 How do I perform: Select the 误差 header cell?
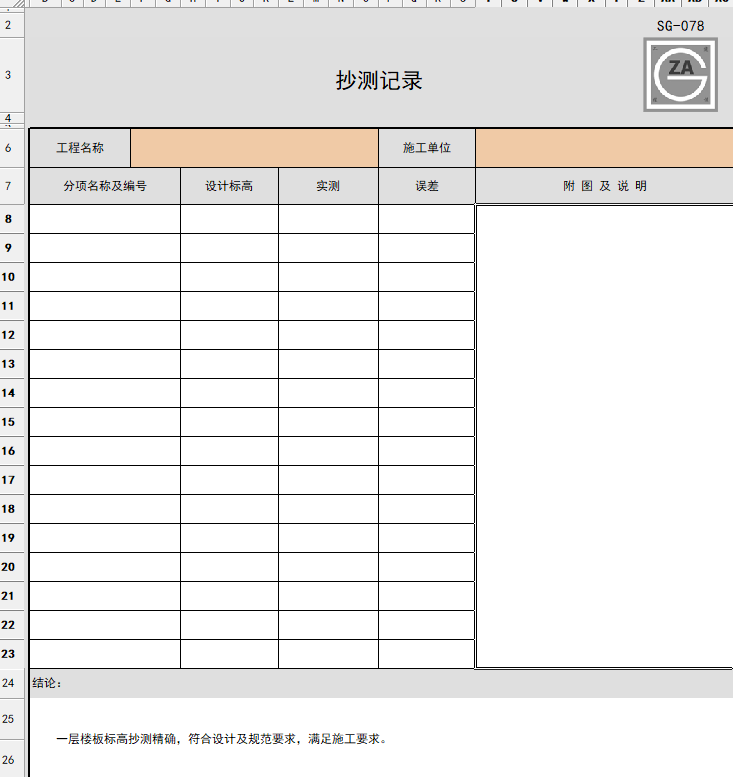[x=427, y=186]
